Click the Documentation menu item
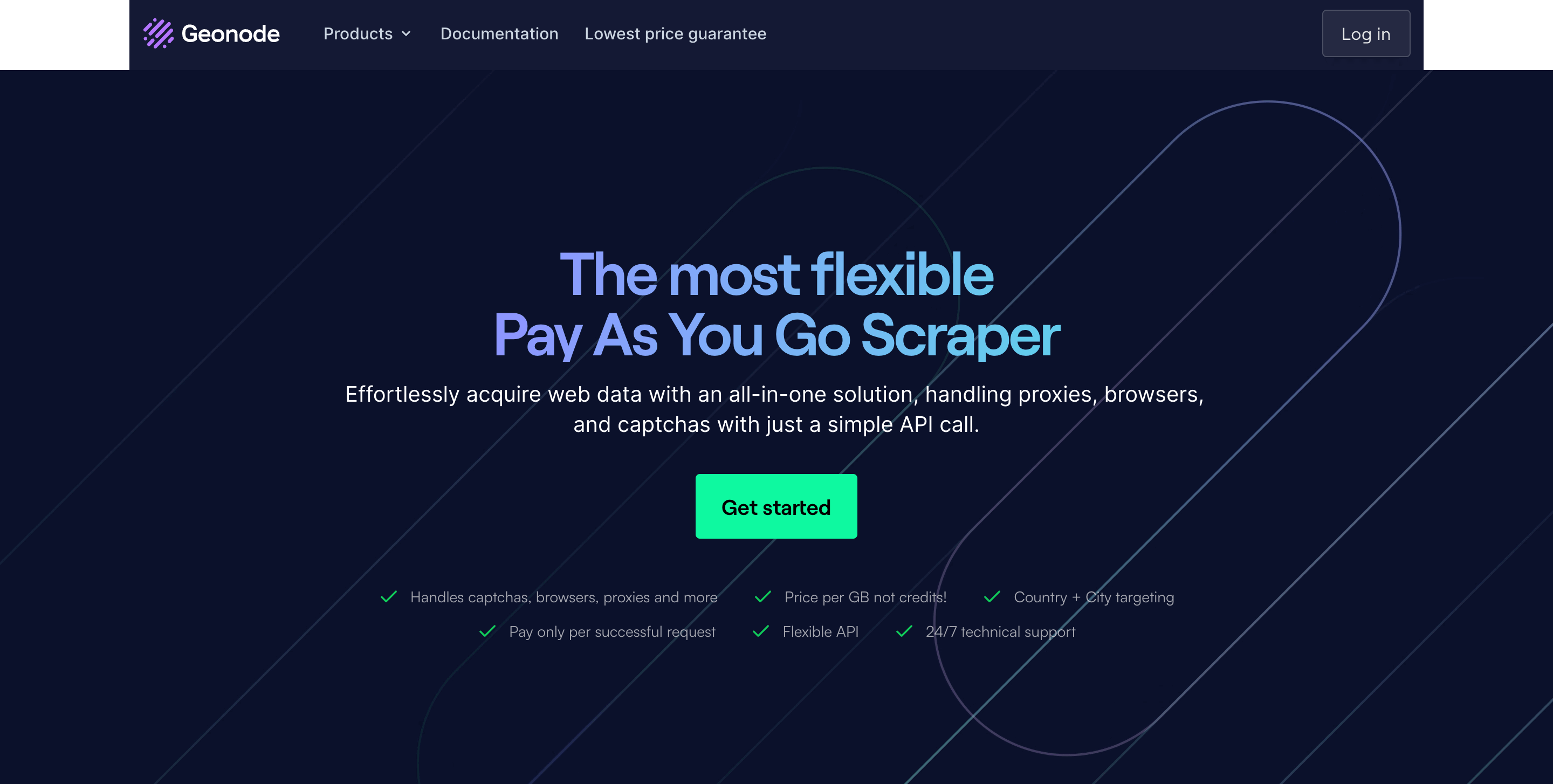This screenshot has width=1553, height=784. (500, 33)
